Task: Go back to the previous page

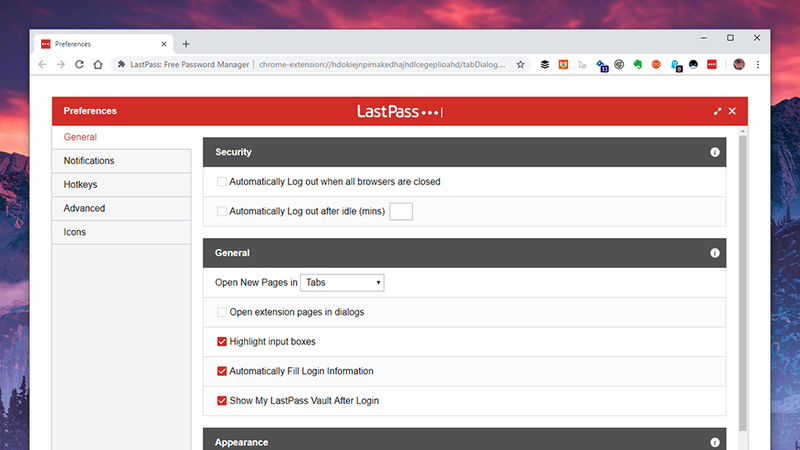Action: (x=42, y=65)
